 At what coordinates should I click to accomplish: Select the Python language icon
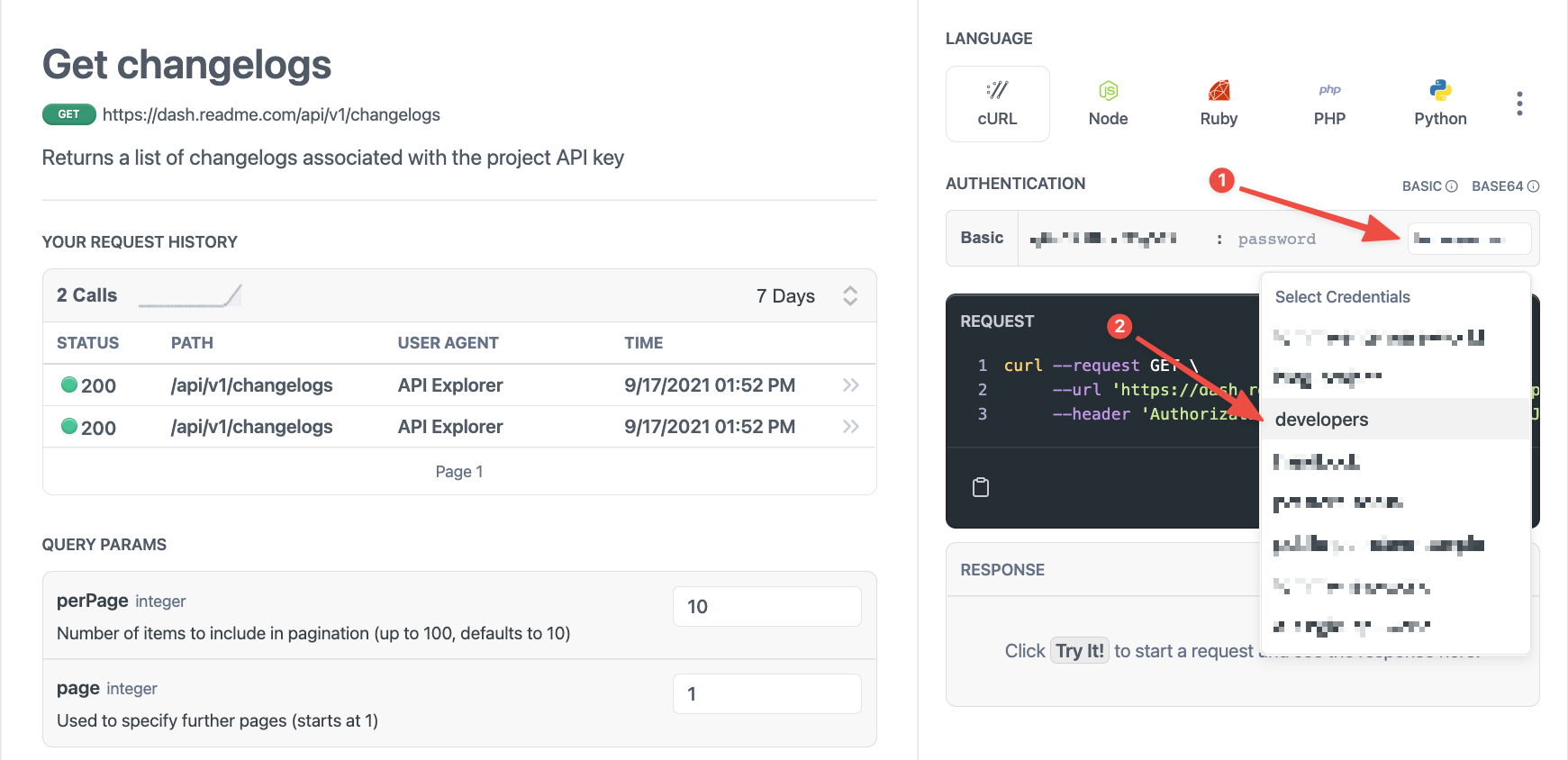pos(1440,91)
